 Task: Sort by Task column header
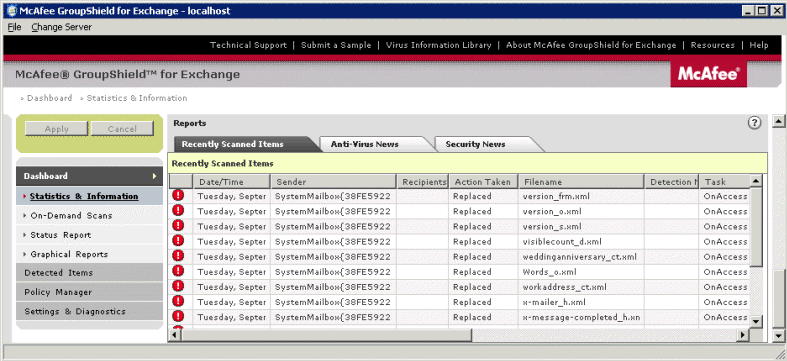click(724, 182)
